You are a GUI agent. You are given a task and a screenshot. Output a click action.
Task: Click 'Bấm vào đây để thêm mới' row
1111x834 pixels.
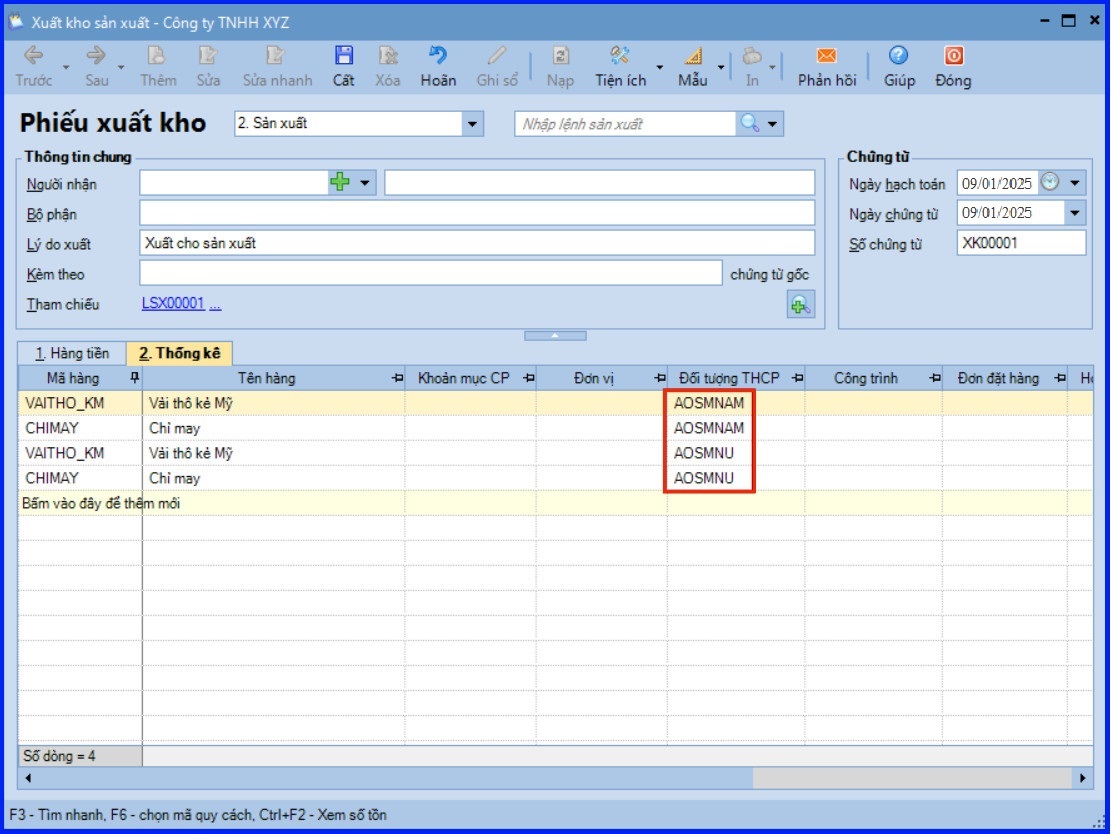click(101, 503)
